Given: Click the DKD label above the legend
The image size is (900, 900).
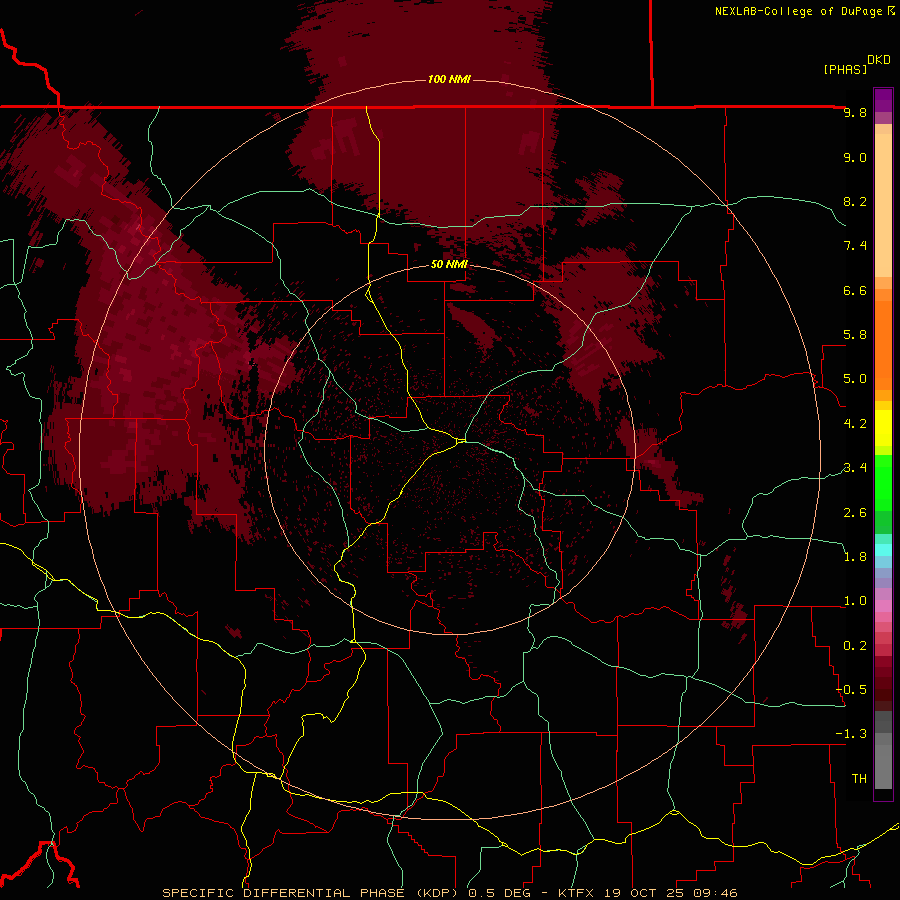Looking at the screenshot, I should (x=879, y=60).
